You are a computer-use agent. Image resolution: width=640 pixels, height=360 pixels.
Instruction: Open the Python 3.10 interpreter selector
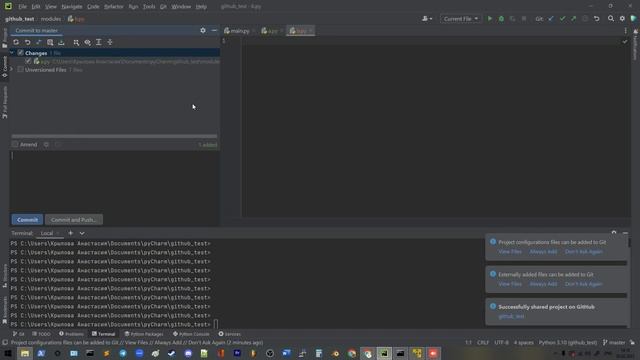pos(568,342)
